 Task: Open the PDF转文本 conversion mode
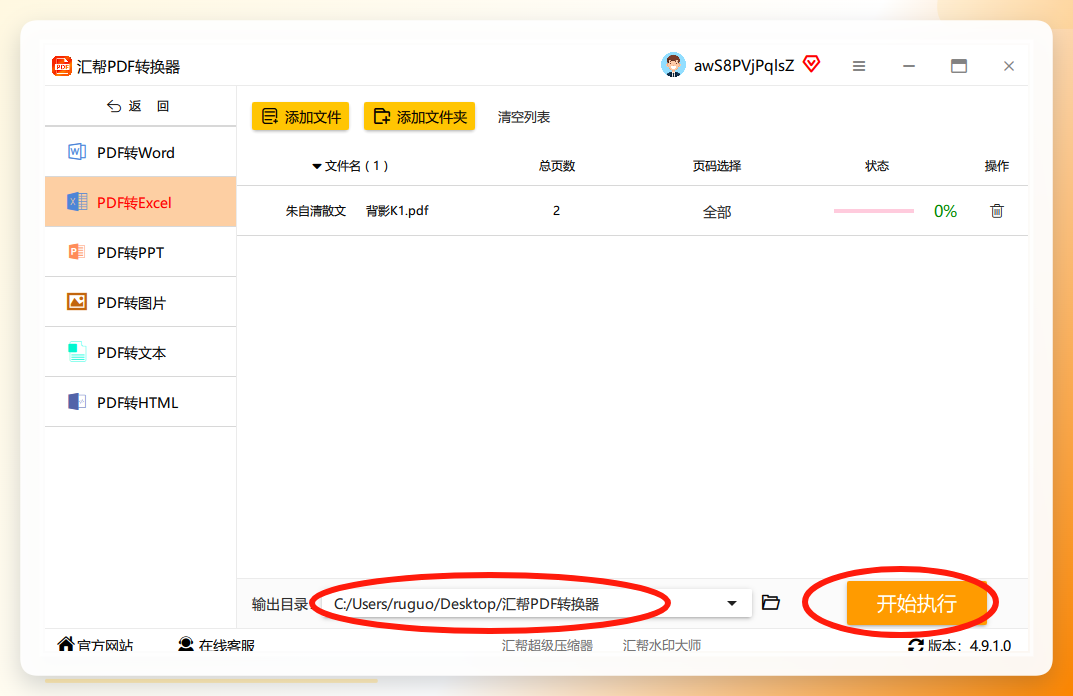[141, 352]
